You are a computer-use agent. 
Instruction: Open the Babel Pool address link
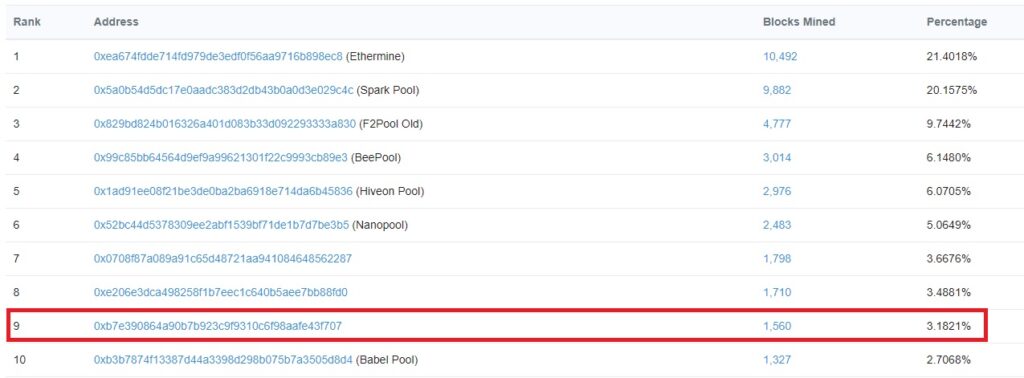(x=223, y=360)
